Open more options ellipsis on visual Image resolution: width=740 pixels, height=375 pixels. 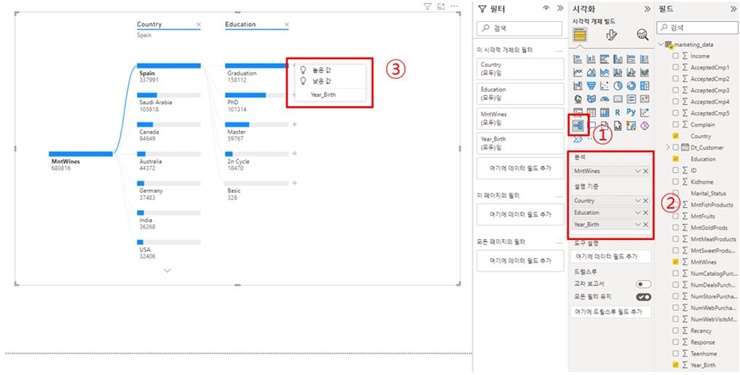pyautogui.click(x=454, y=6)
